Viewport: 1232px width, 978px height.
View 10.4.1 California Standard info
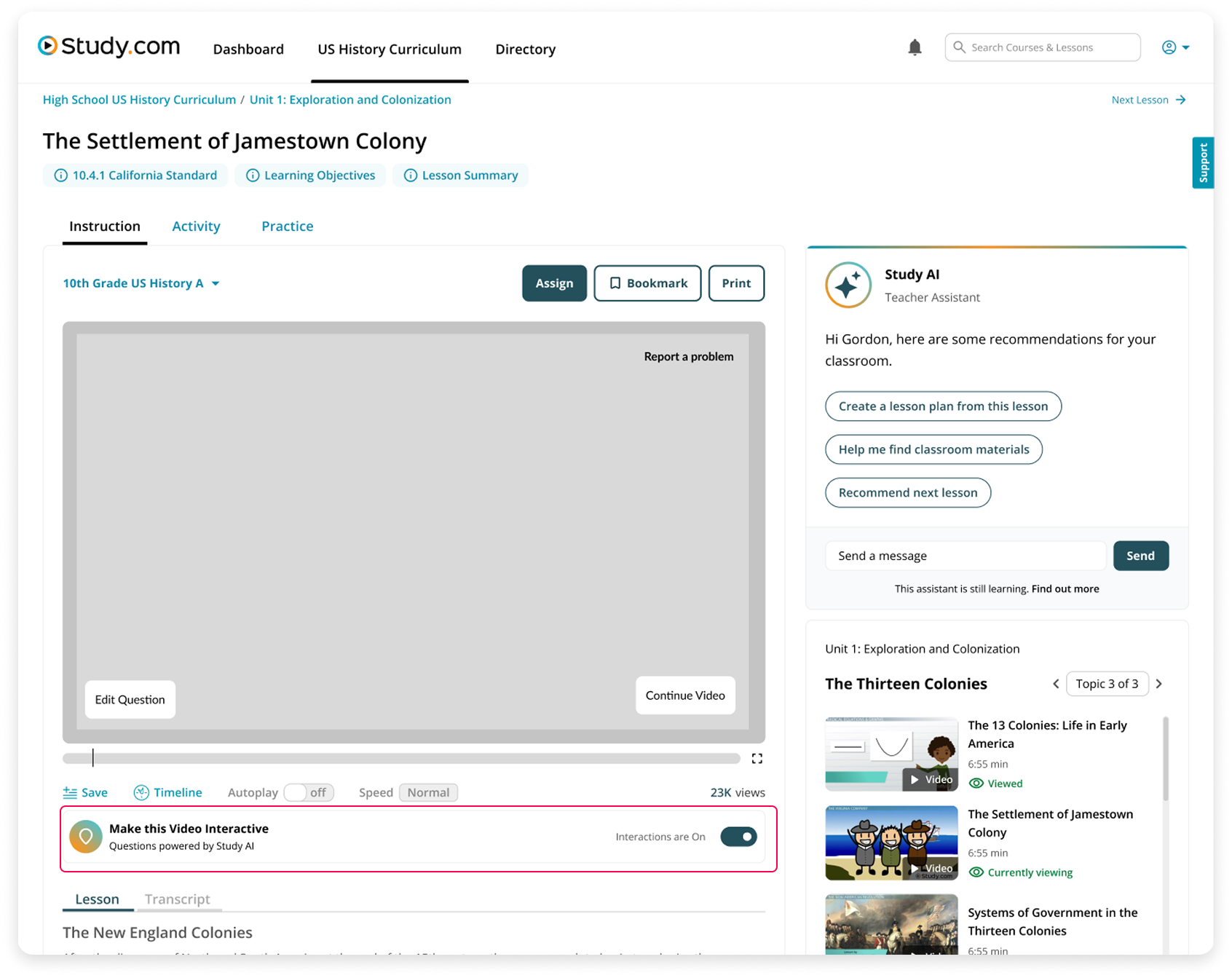coord(135,176)
